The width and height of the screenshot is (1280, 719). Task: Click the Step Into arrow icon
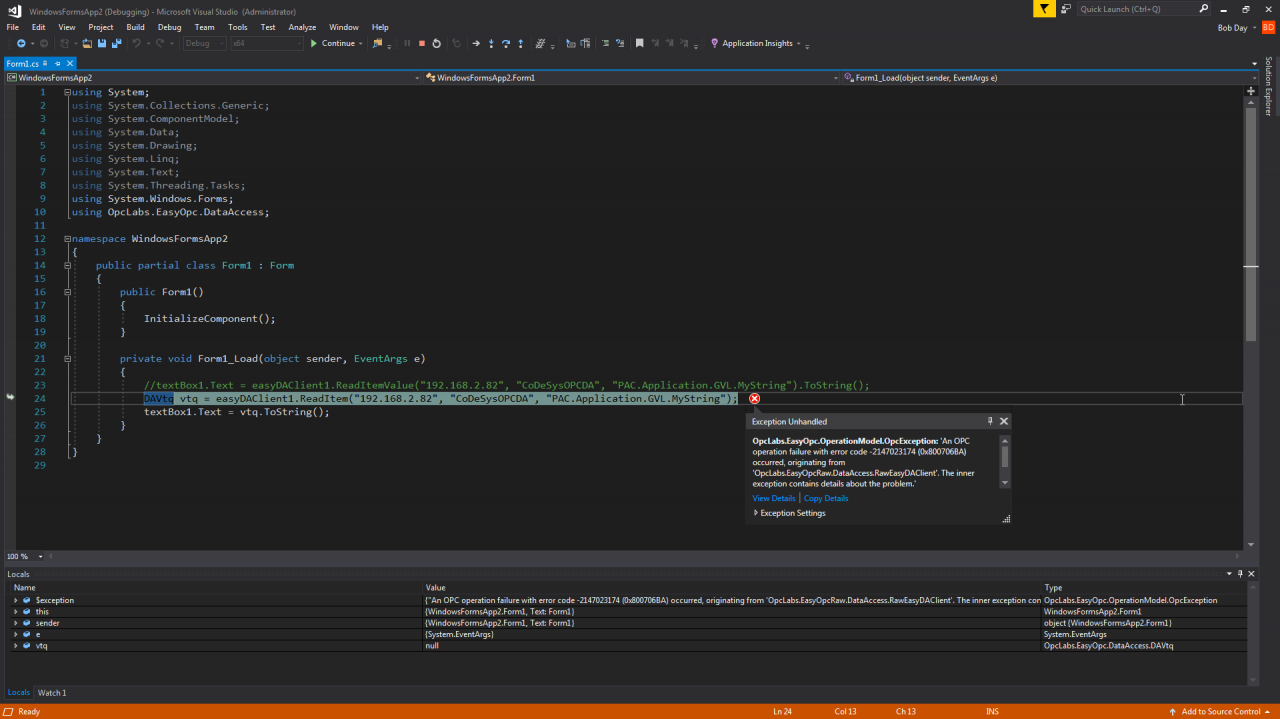(491, 44)
